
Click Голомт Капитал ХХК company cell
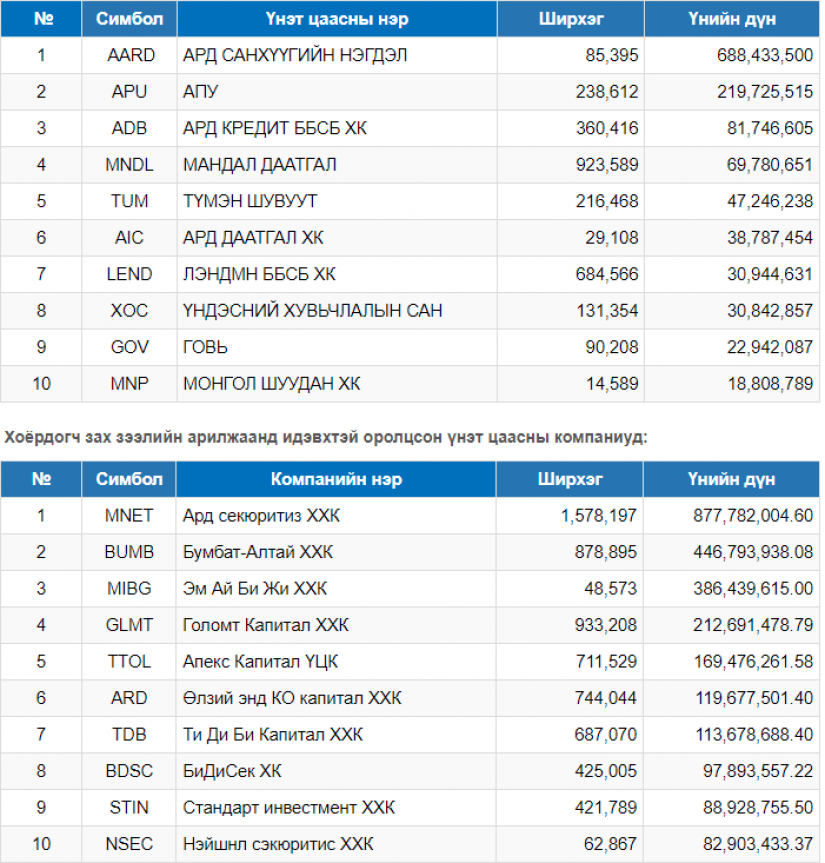[x=336, y=625]
